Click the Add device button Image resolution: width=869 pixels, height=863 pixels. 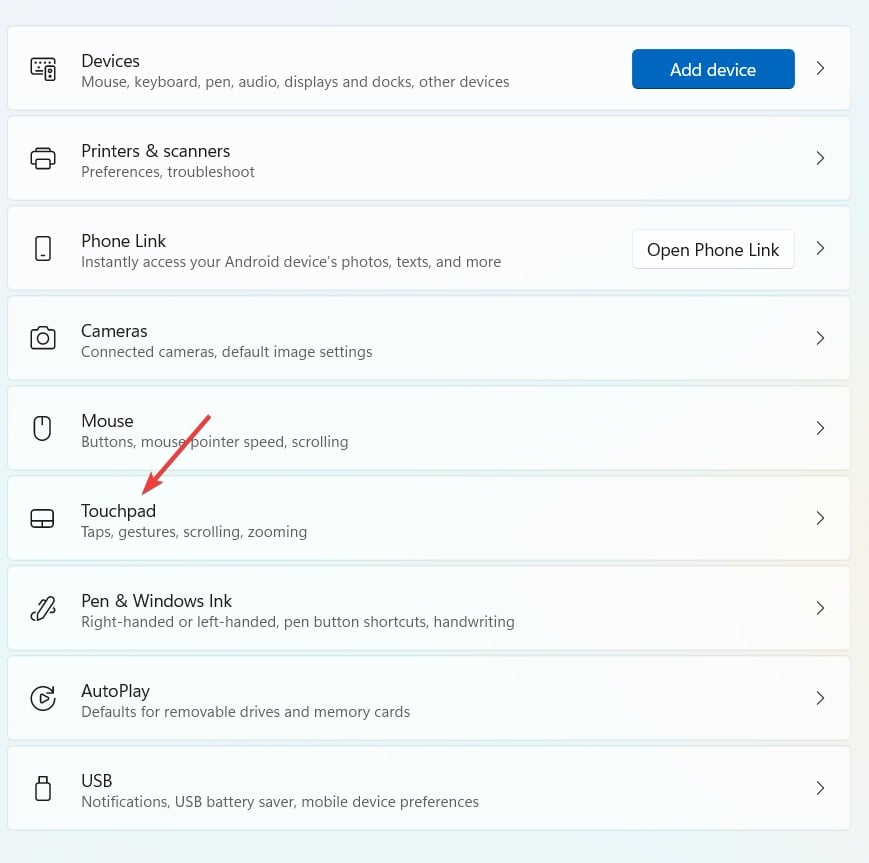713,69
